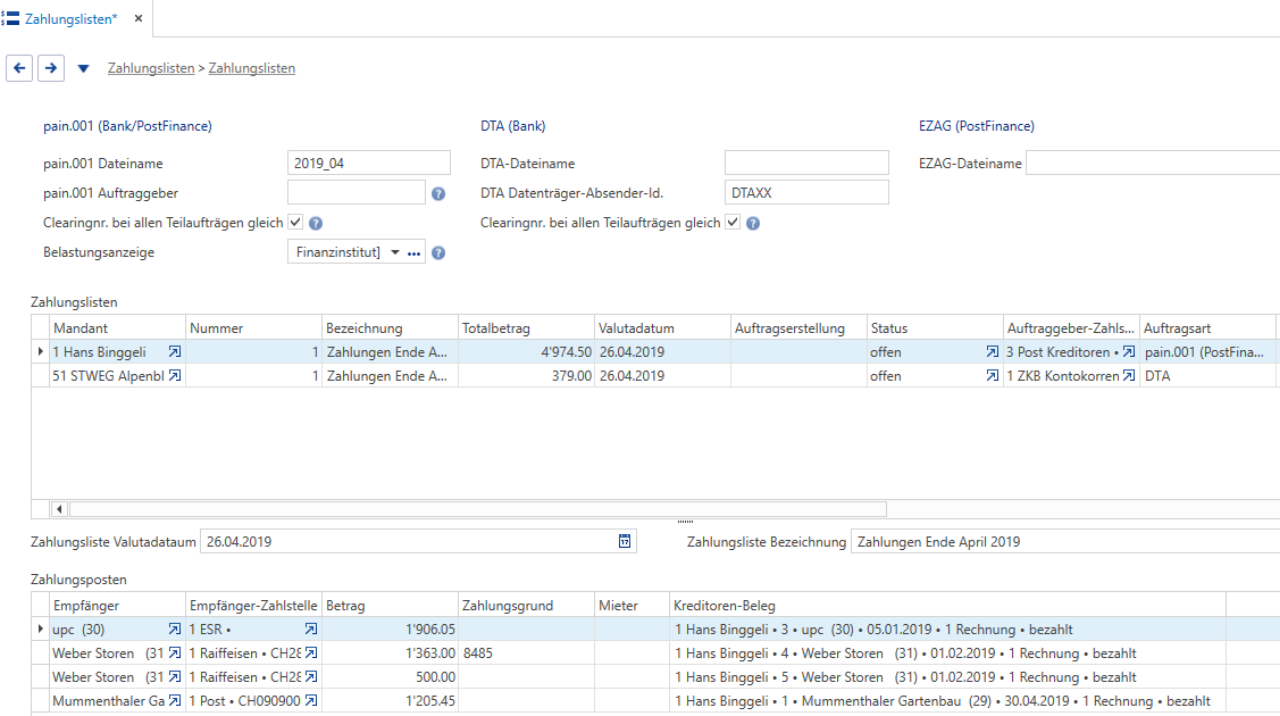The image size is (1280, 716).
Task: Click the ellipsis button beside Belastungsanzeige
Action: click(x=414, y=253)
